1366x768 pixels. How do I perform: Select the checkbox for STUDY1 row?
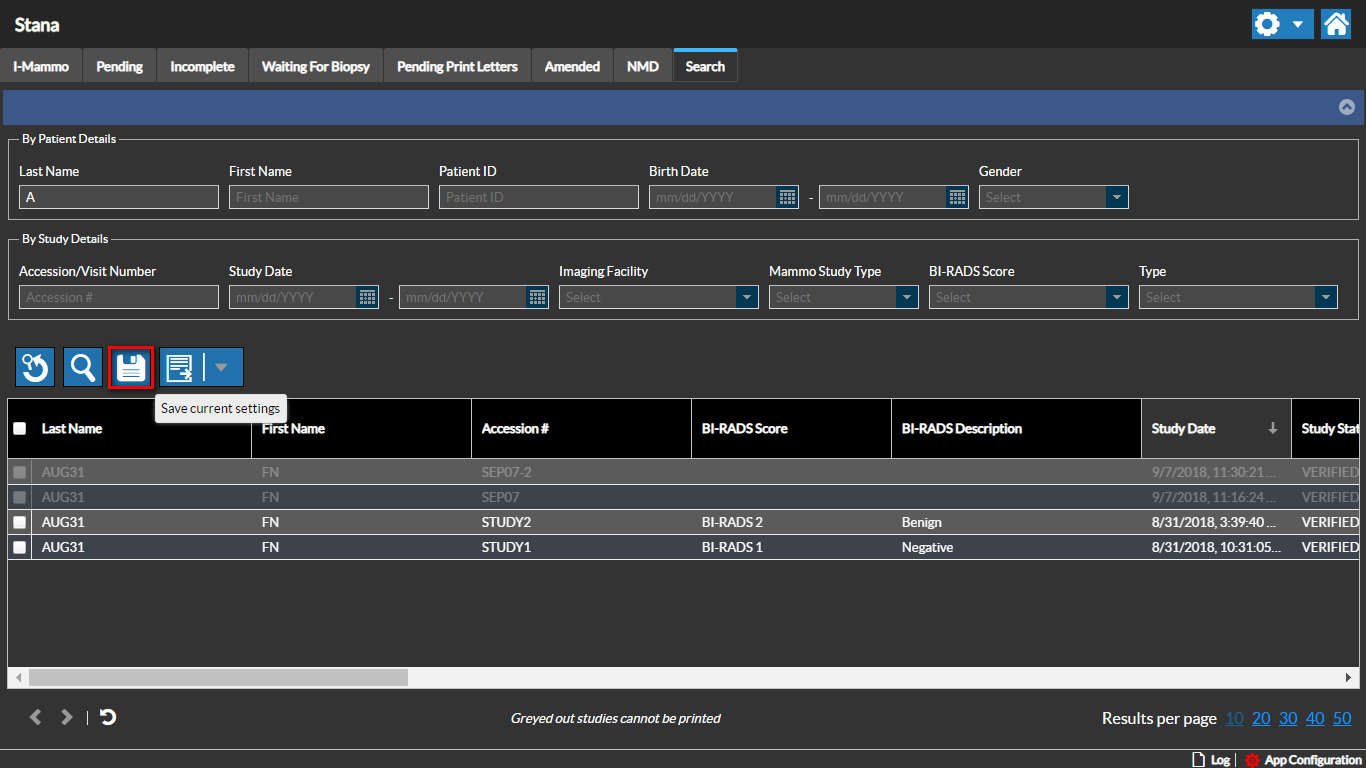(20, 547)
